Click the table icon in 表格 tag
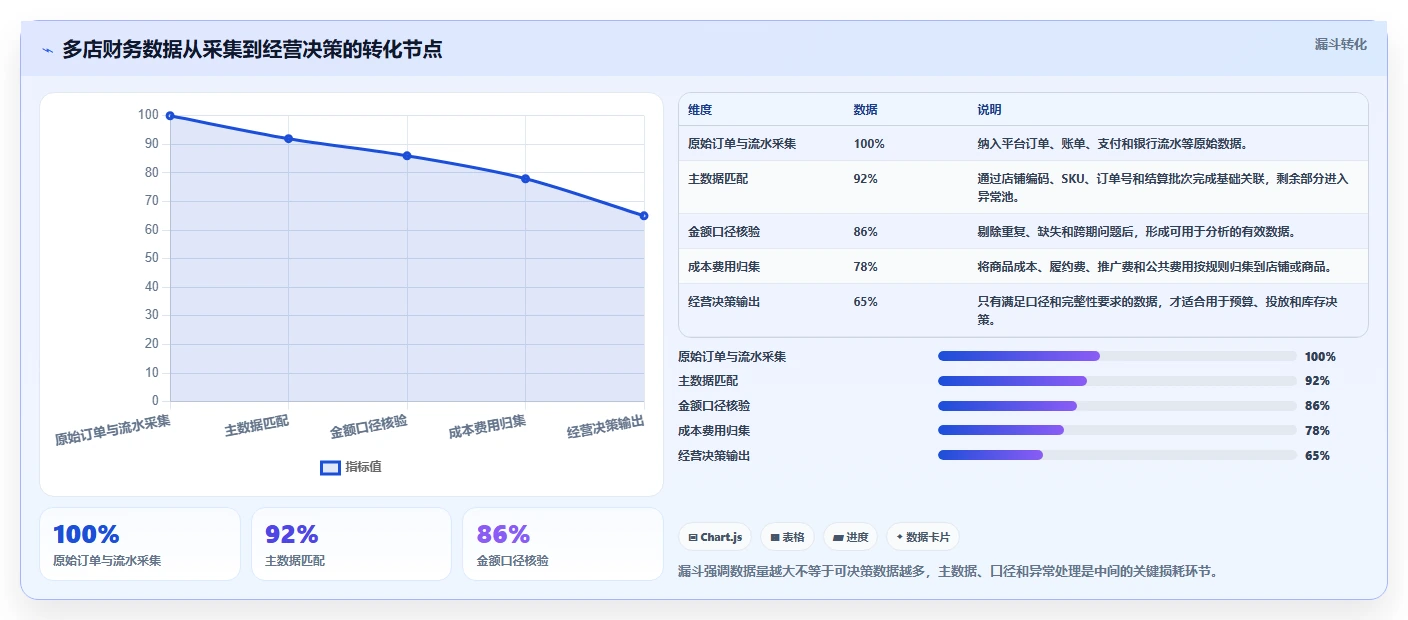Screen dimensions: 1408x620 (774, 537)
